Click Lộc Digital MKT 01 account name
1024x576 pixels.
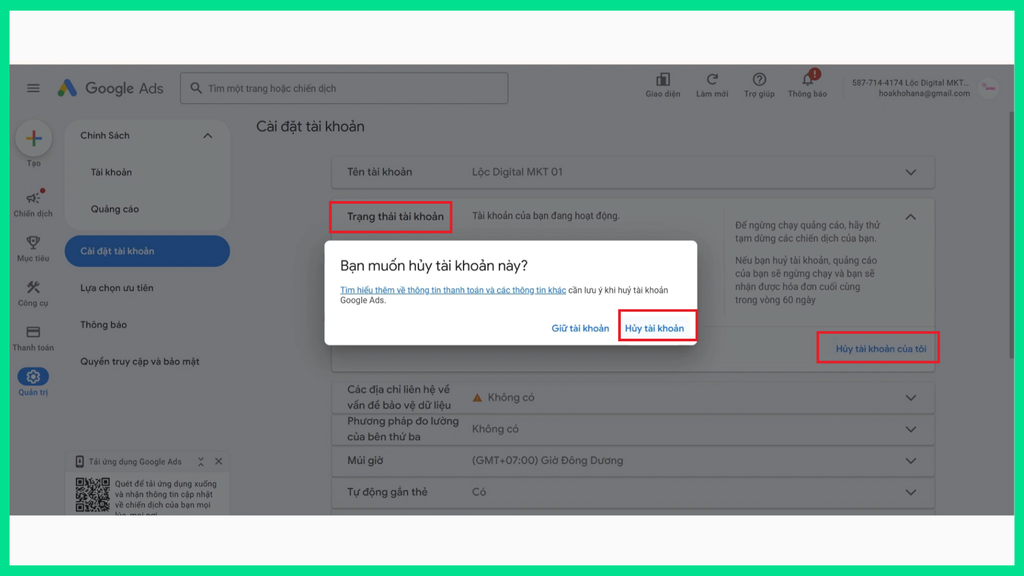point(517,172)
